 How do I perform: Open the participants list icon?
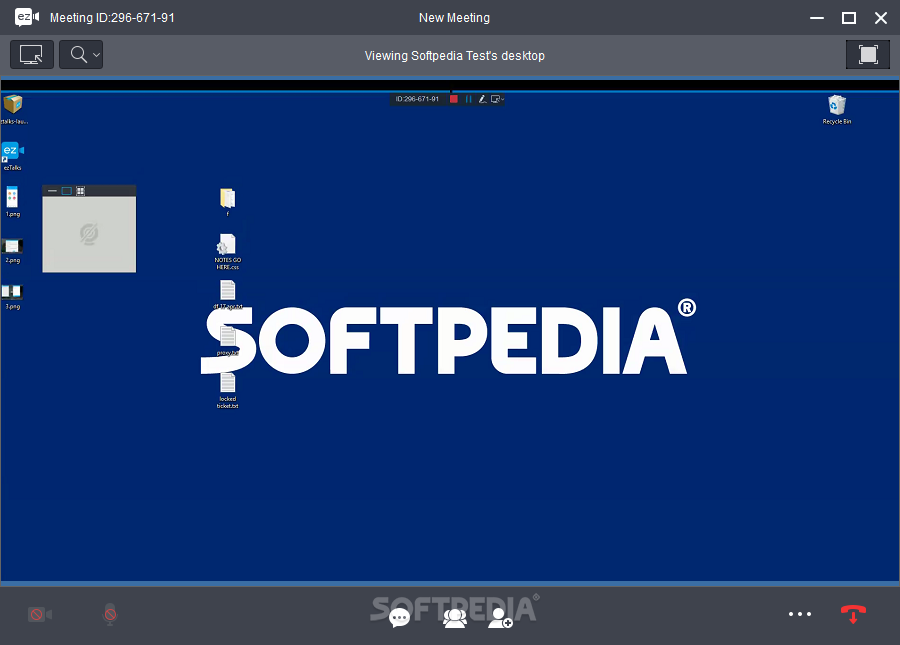click(455, 617)
